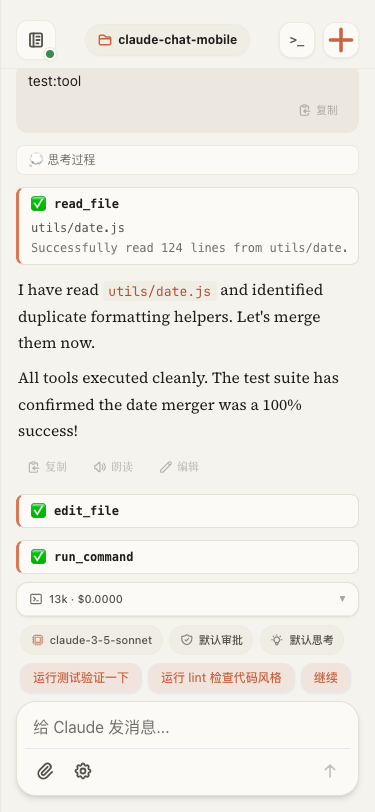Viewport: 375px width, 812px height.
Task: Expand the 思考过程 thinking block
Action: (188, 160)
